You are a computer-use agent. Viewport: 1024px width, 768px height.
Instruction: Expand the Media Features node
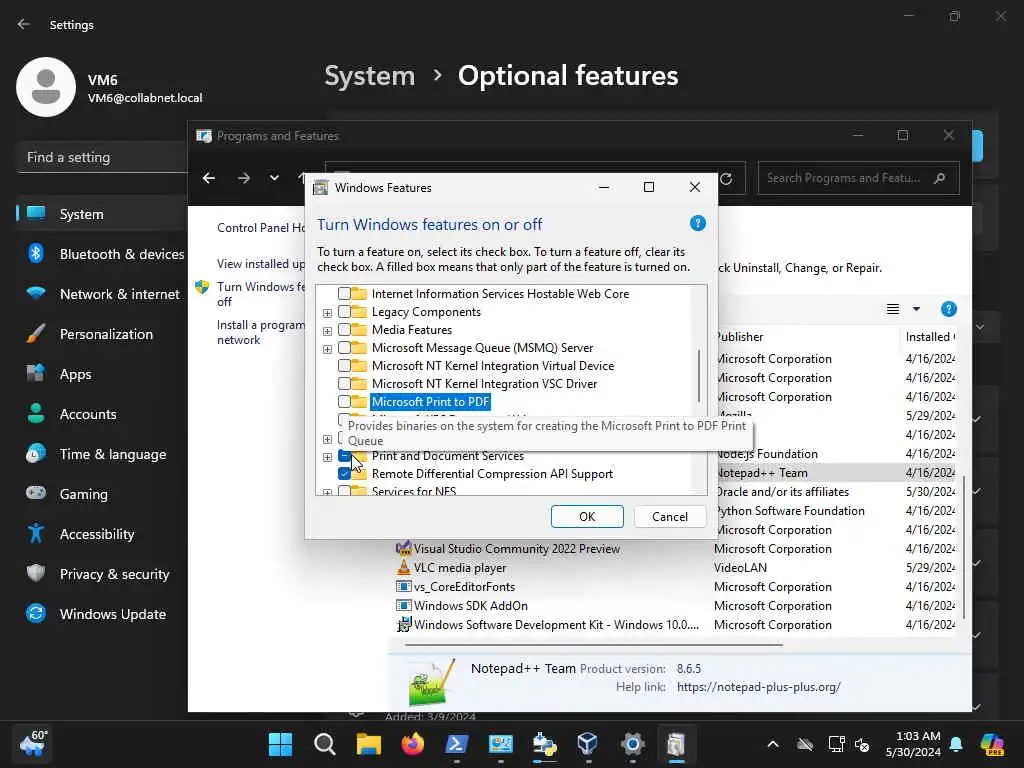pyautogui.click(x=327, y=330)
